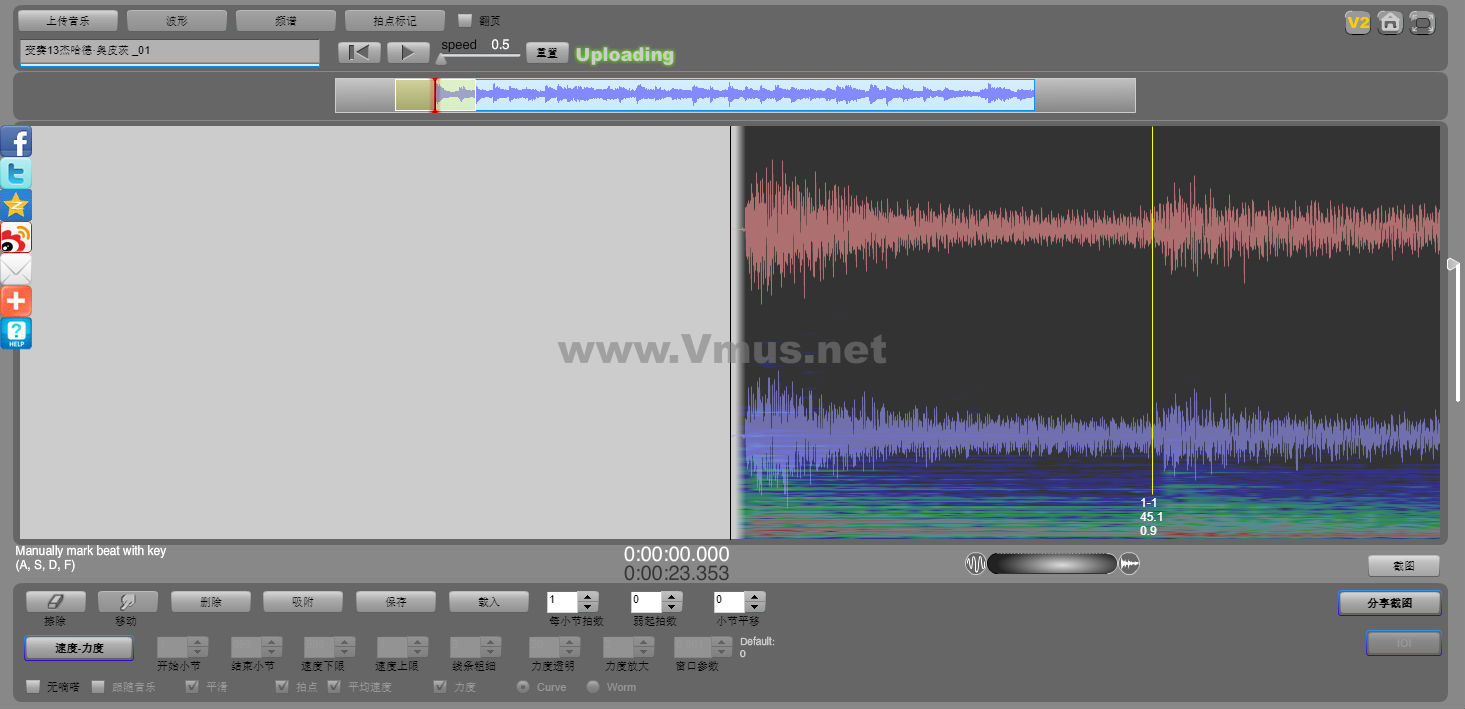The height and width of the screenshot is (709, 1465).
Task: Click the 每小节拍数 number field
Action: coord(563,602)
